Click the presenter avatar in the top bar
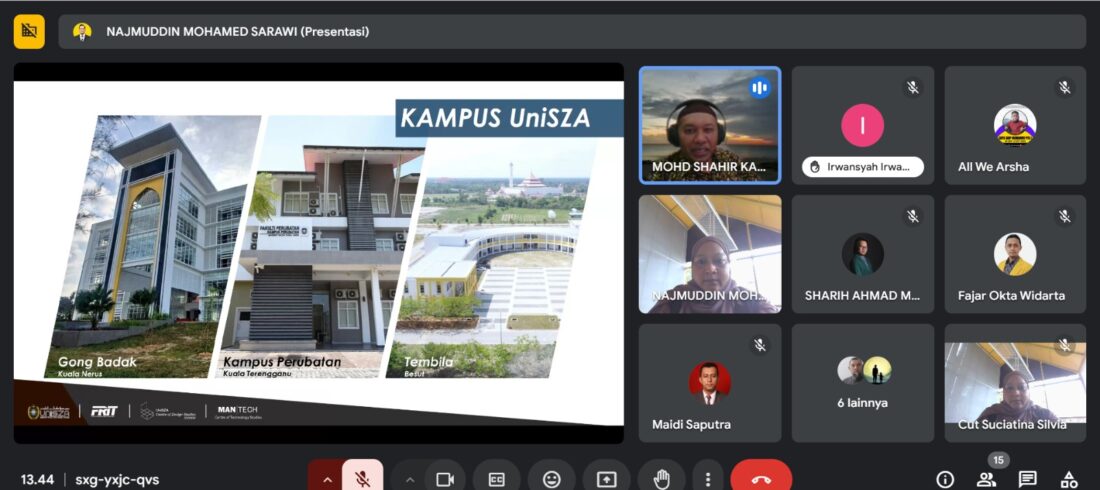Viewport: 1100px width, 490px height. [x=82, y=32]
